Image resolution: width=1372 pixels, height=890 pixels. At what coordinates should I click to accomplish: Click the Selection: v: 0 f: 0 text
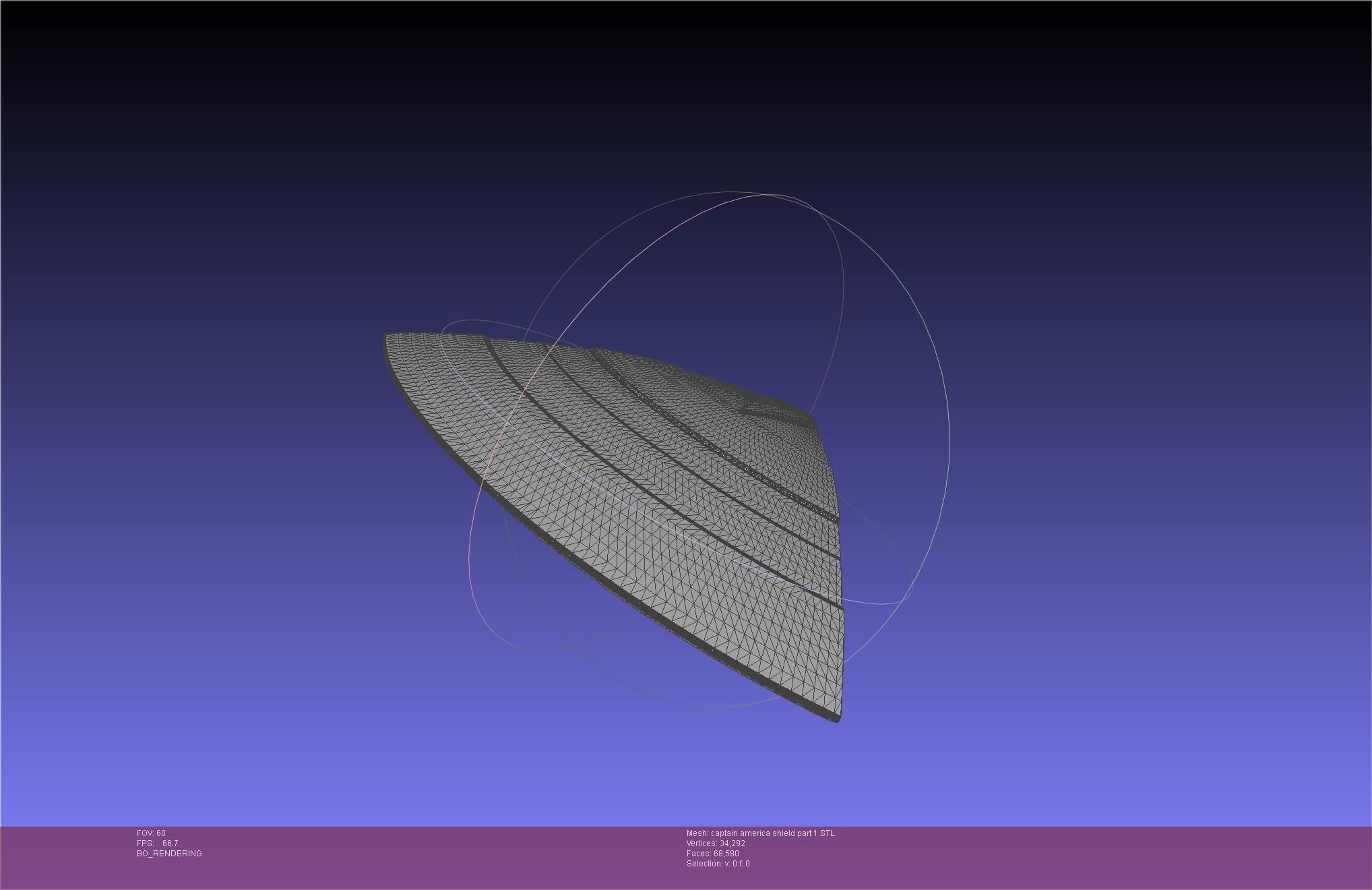coord(718,864)
